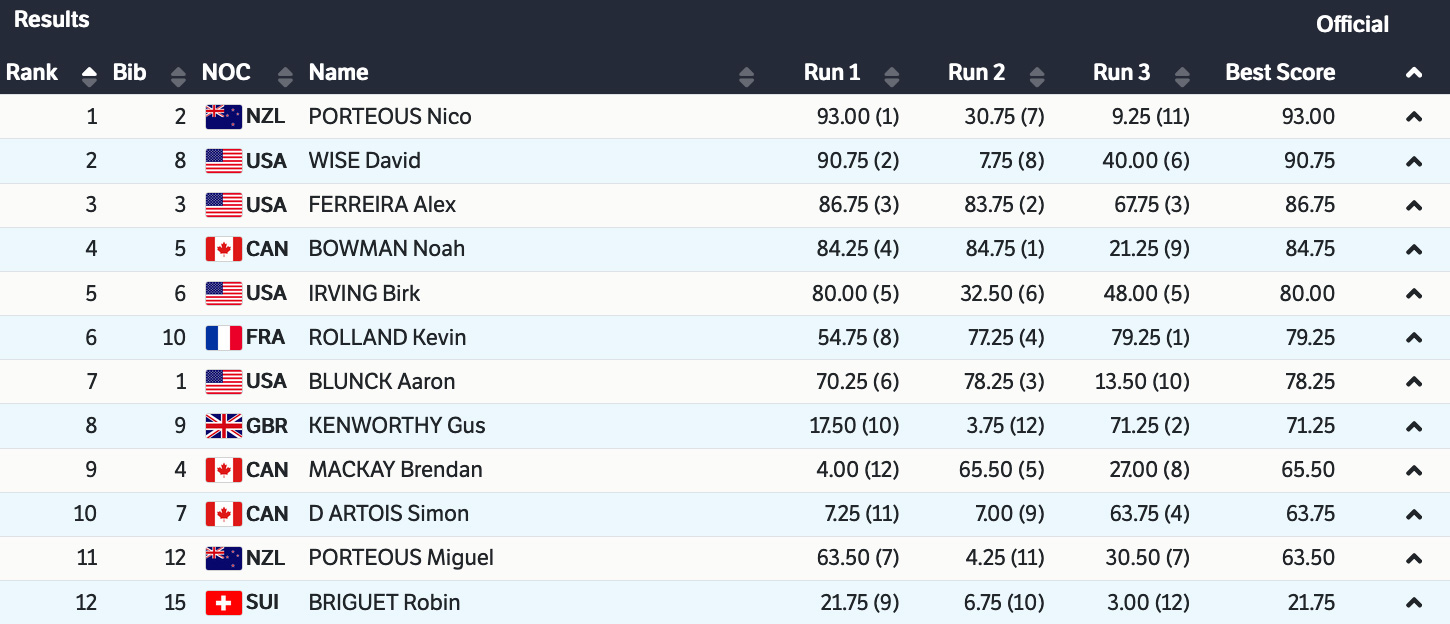Expand BOWMAN Noah row chevron

click(1413, 250)
